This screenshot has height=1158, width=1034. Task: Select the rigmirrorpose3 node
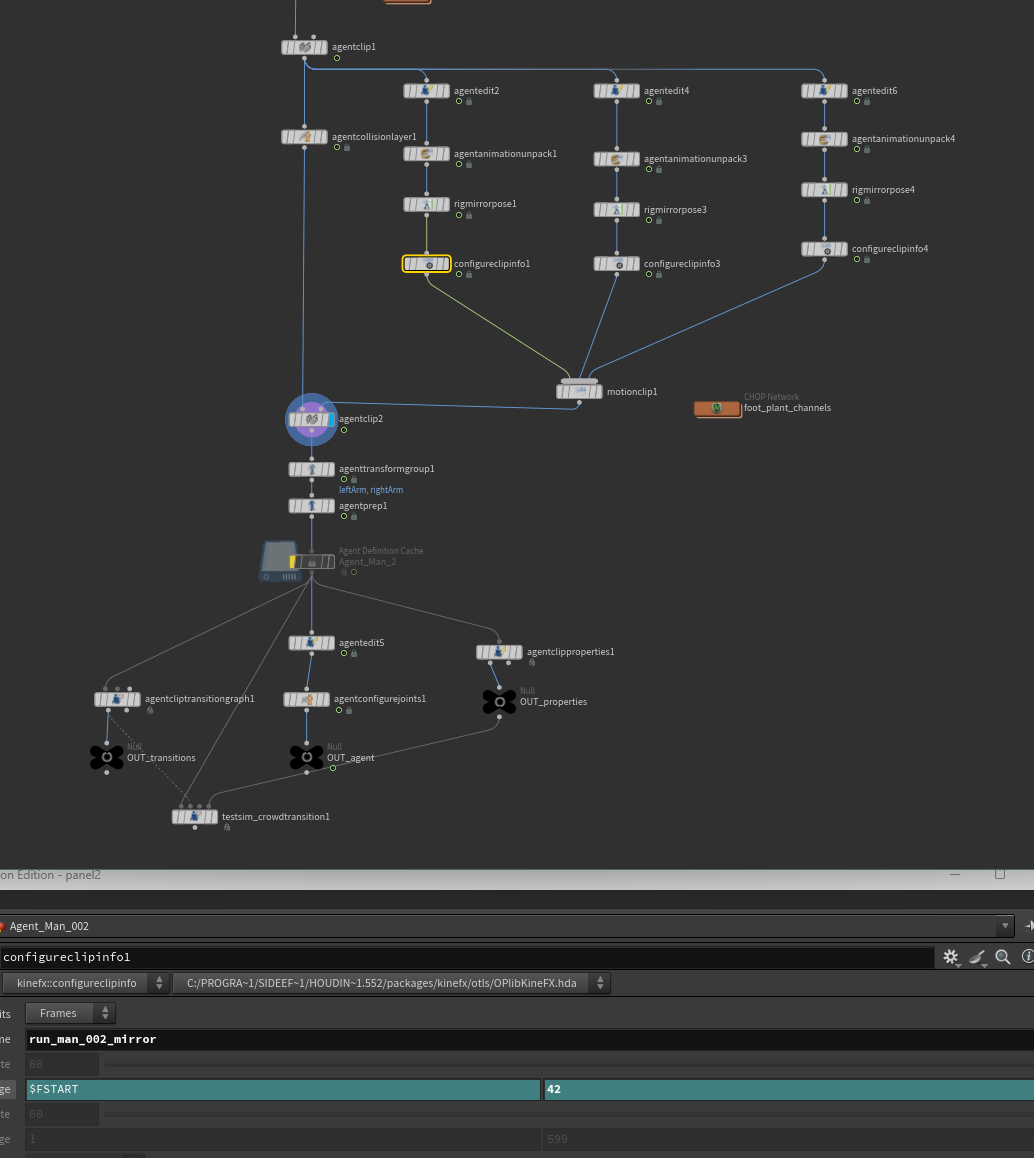point(617,210)
